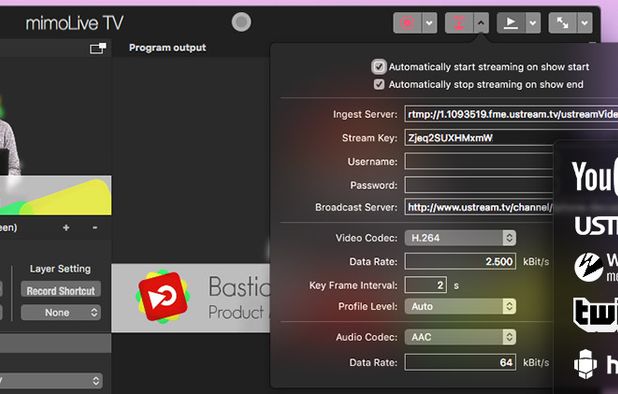Click the Ustream logo
This screenshot has height=394, width=618.
point(596,226)
